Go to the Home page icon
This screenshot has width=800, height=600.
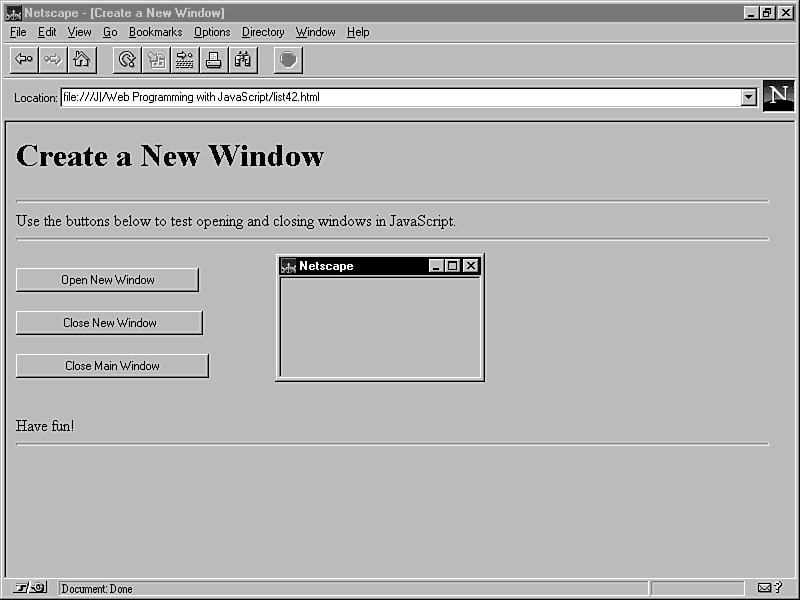pos(82,60)
